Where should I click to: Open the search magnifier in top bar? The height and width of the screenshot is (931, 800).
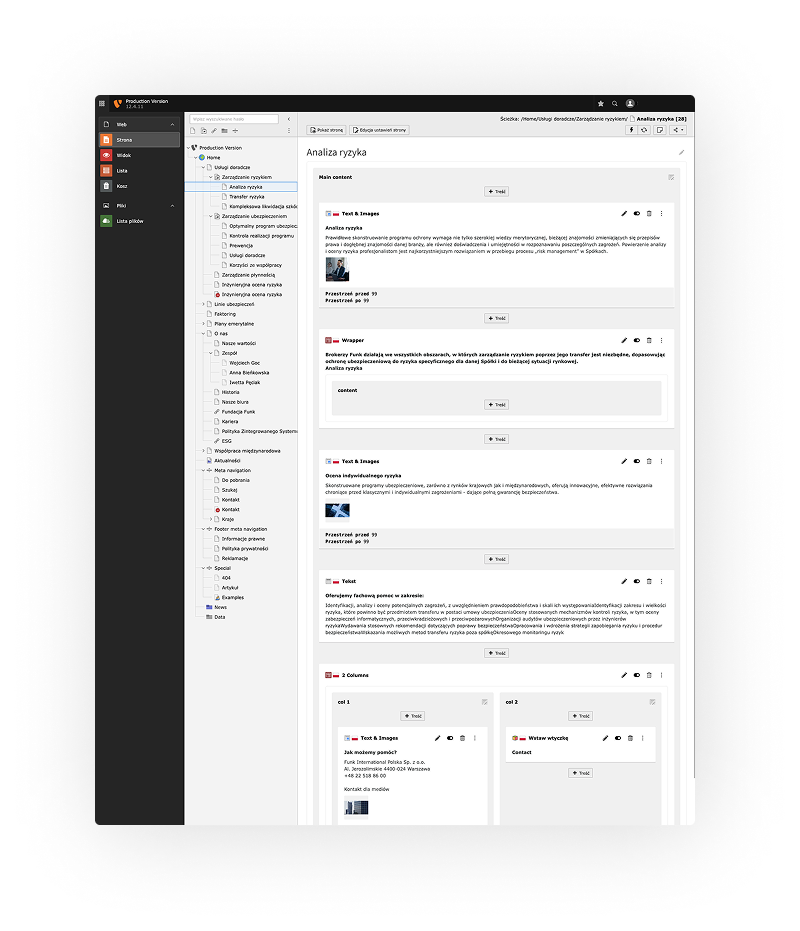pyautogui.click(x=615, y=103)
